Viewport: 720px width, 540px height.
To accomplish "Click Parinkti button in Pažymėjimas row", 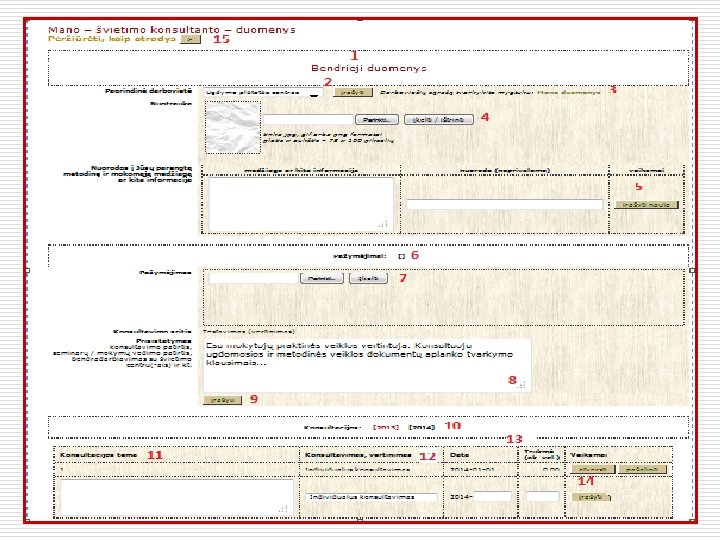I will [x=321, y=278].
